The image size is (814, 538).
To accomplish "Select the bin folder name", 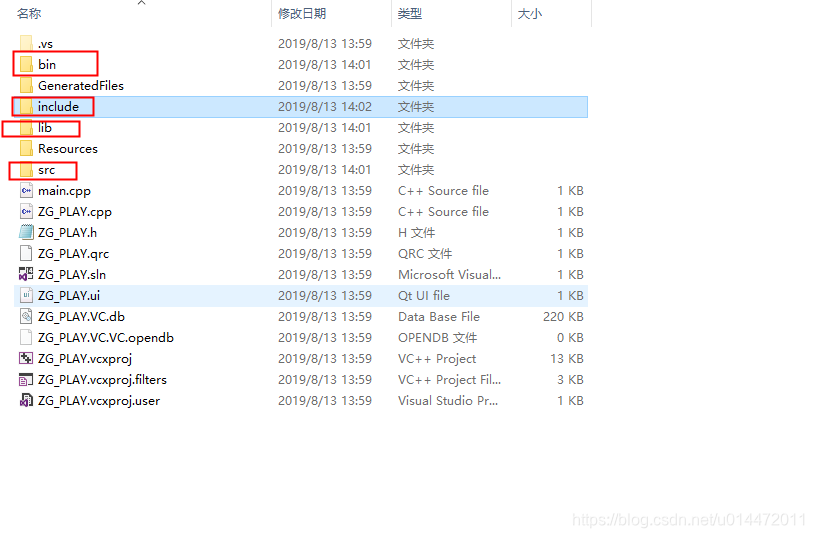I will click(x=47, y=64).
